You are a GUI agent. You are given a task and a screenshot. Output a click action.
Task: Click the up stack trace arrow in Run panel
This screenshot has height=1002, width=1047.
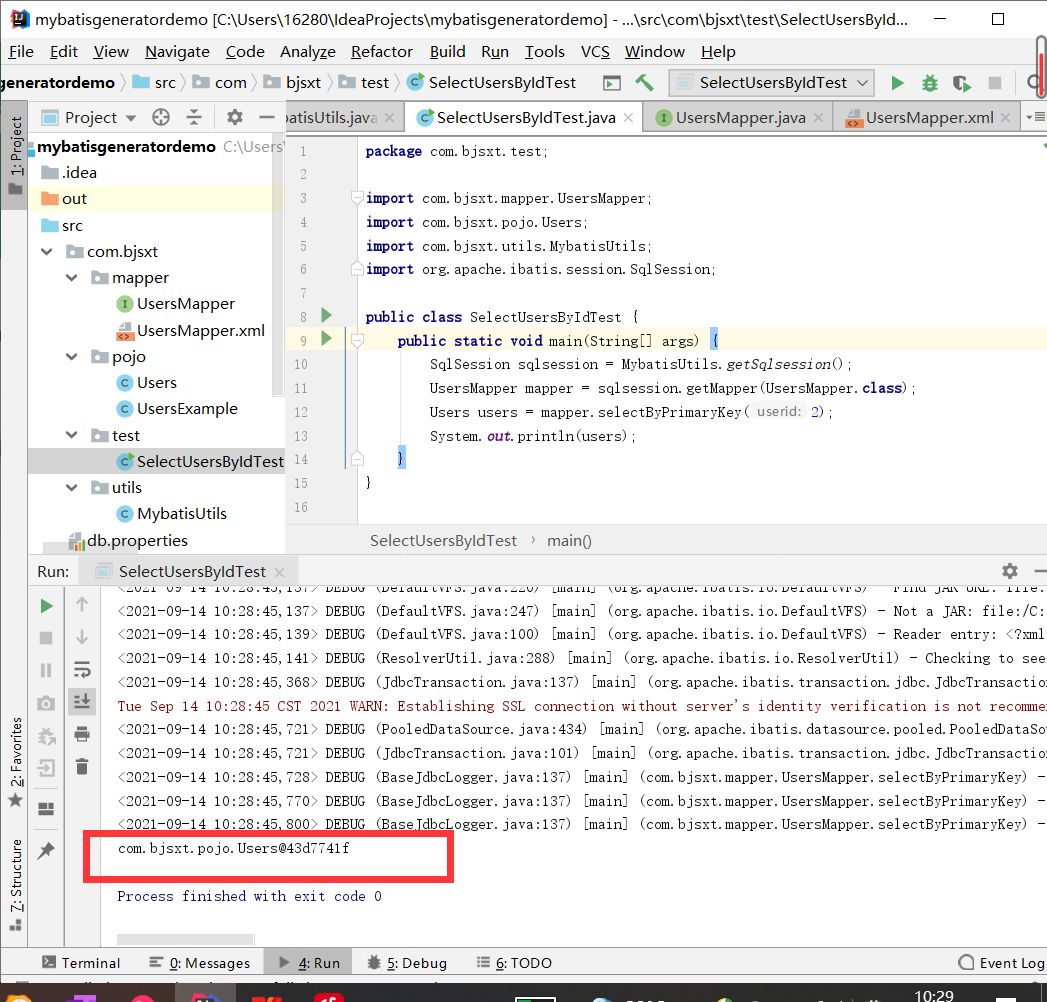click(x=81, y=605)
